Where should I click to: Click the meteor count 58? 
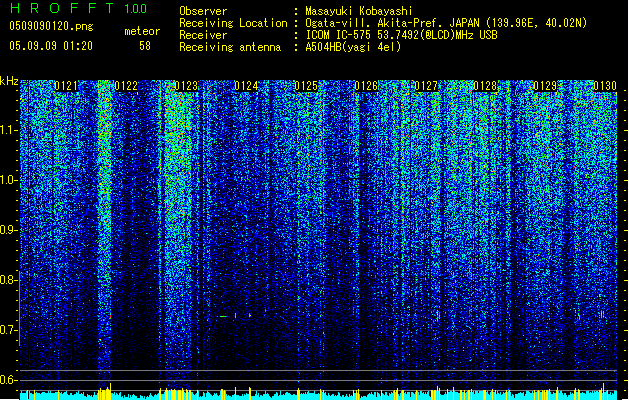pyautogui.click(x=145, y=46)
